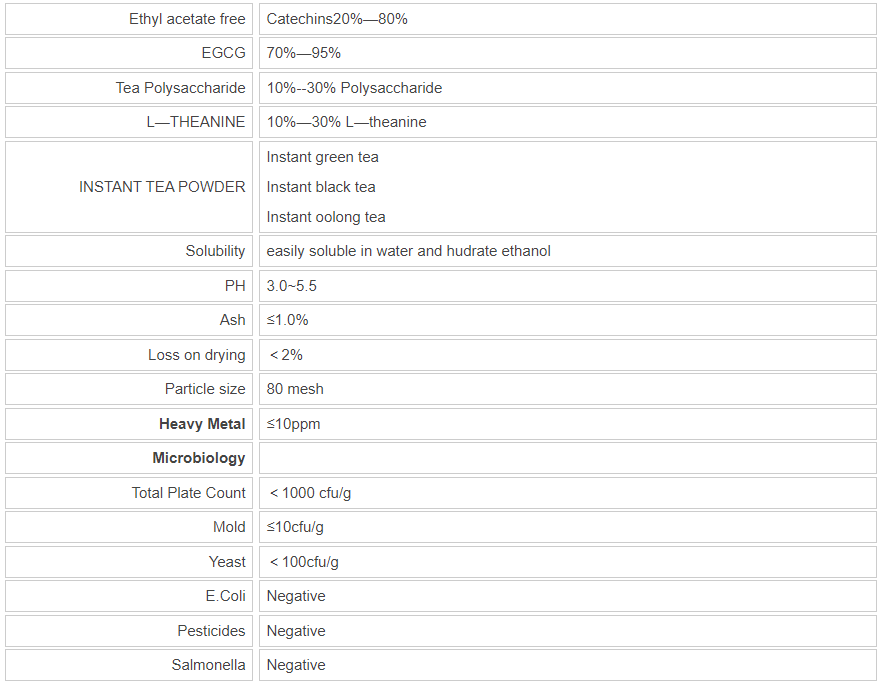Image resolution: width=884 pixels, height=685 pixels.
Task: Click the "Total Plate Count" label
Action: 188,493
